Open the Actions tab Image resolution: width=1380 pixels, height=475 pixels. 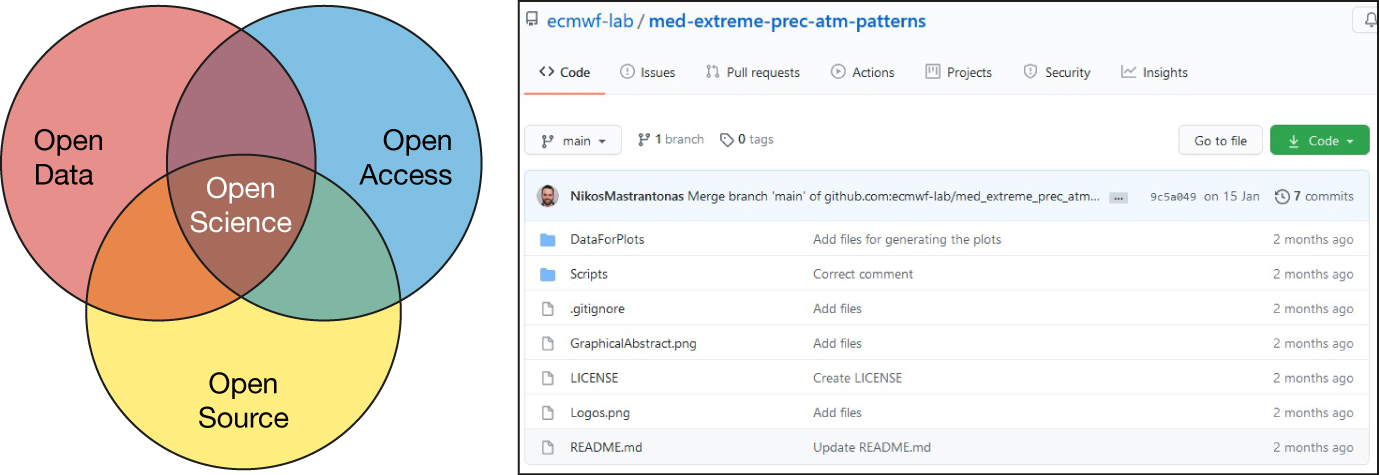[862, 72]
